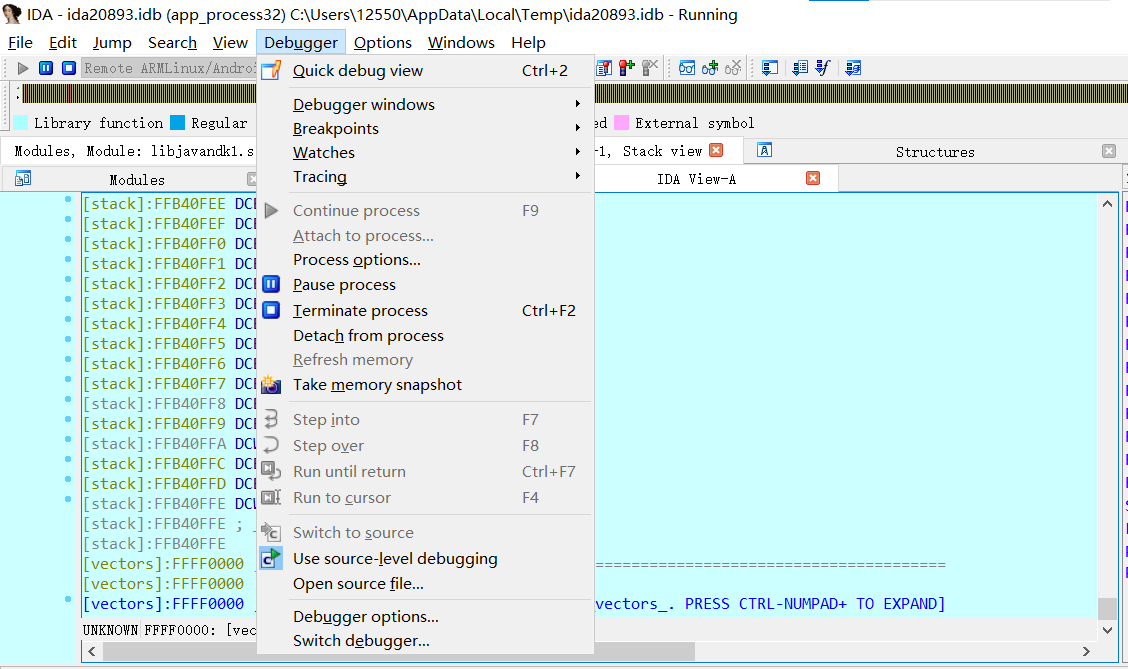
Task: Click the Regular function blue color swatch
Action: (x=178, y=123)
